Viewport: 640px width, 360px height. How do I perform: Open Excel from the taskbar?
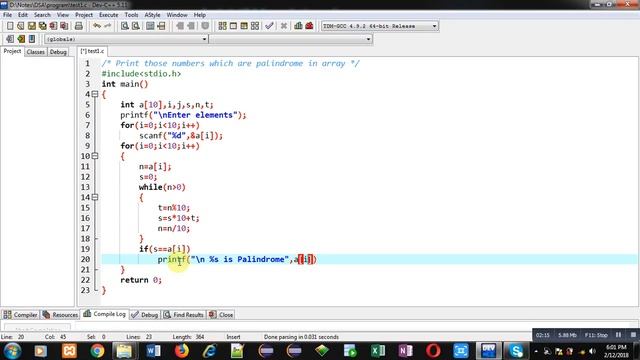(x=378, y=351)
